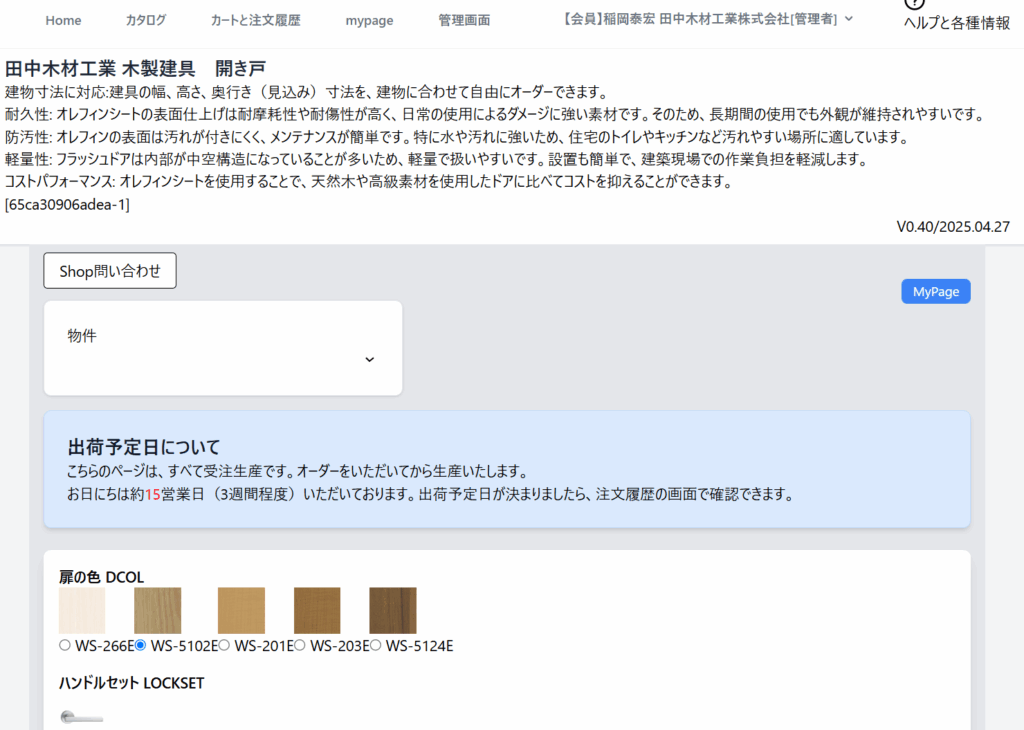
Task: Click the lever handle image under LOCKSET
Action: click(x=82, y=718)
